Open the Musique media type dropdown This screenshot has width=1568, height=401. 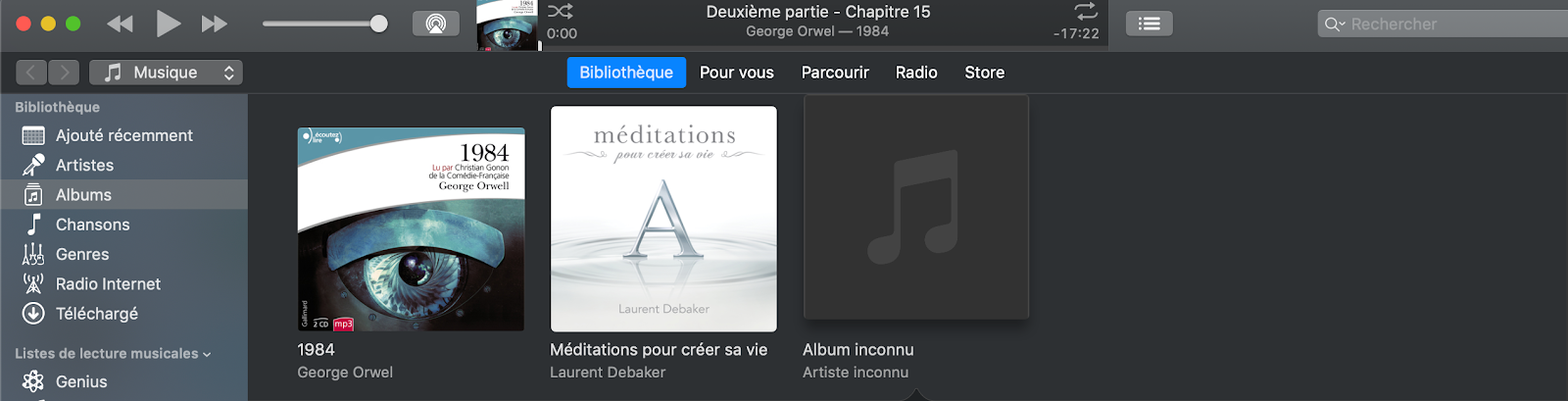pyautogui.click(x=166, y=72)
